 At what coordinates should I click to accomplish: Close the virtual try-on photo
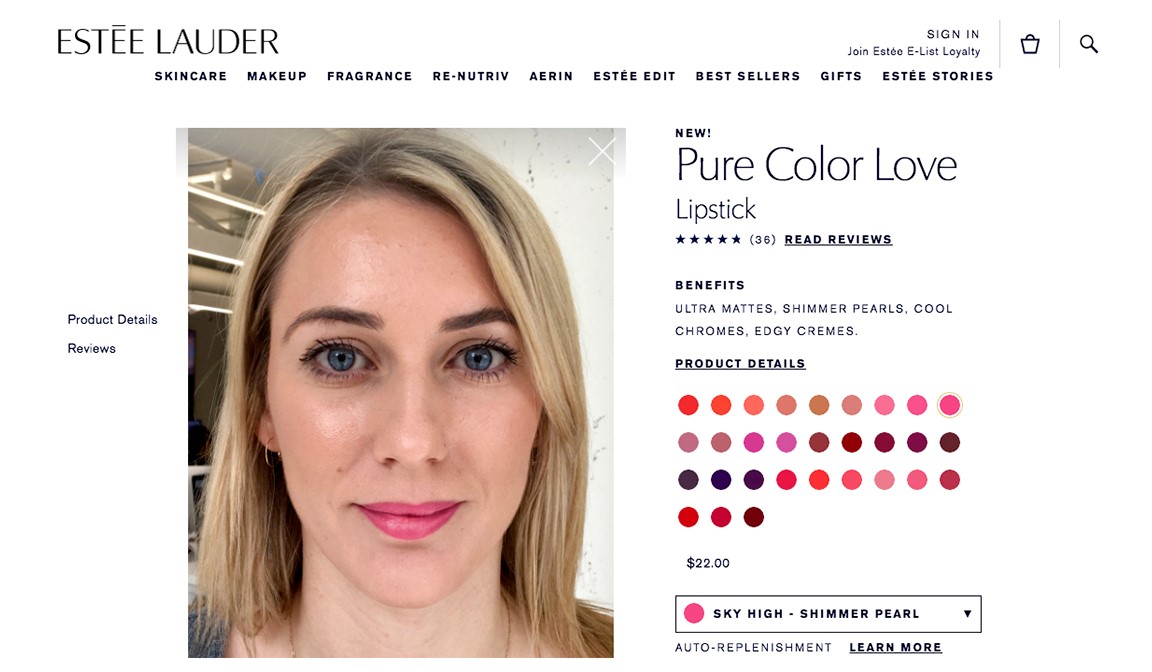pos(602,151)
